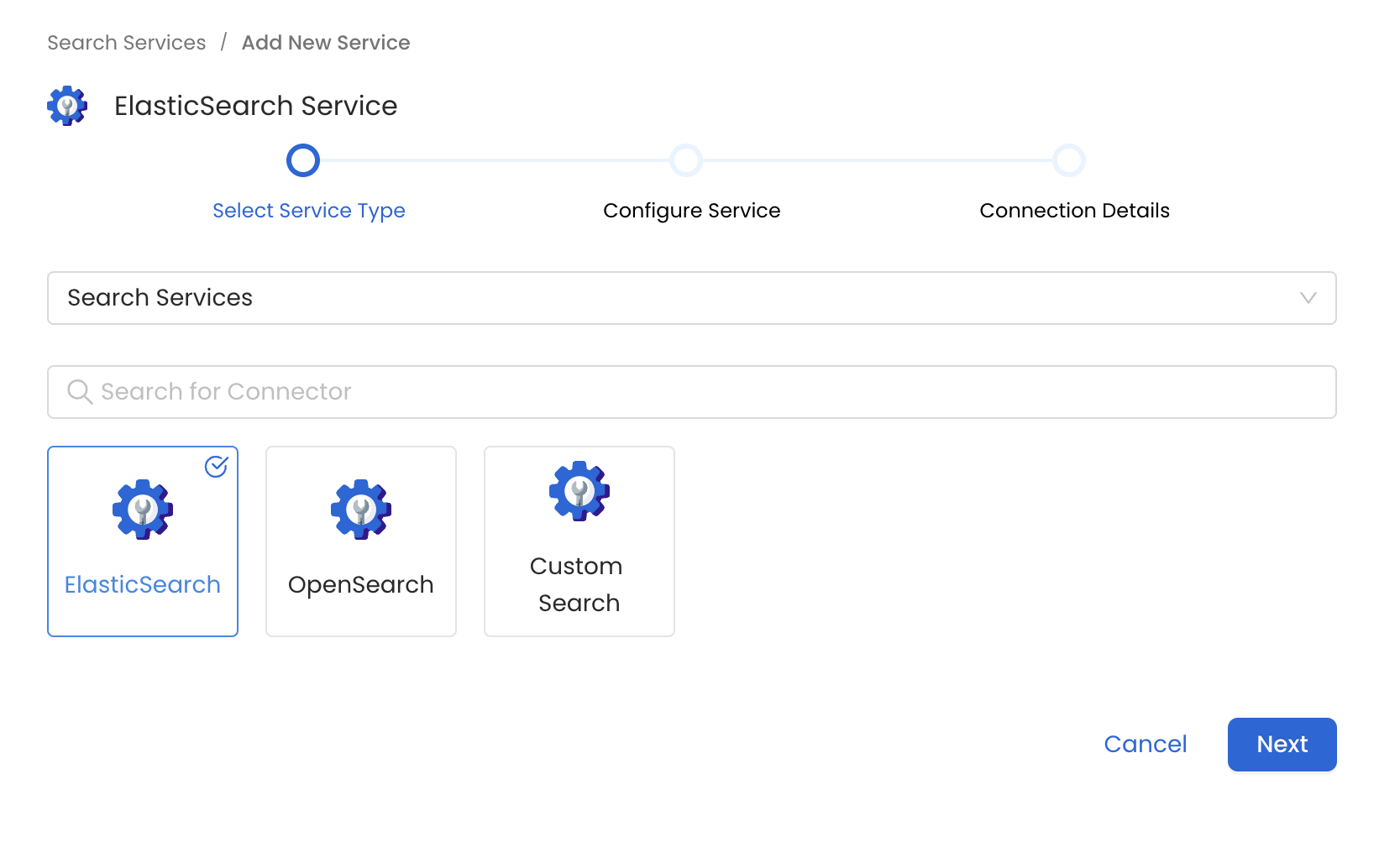This screenshot has width=1379, height=868.
Task: Click the Configure Service progress circle
Action: click(x=686, y=159)
